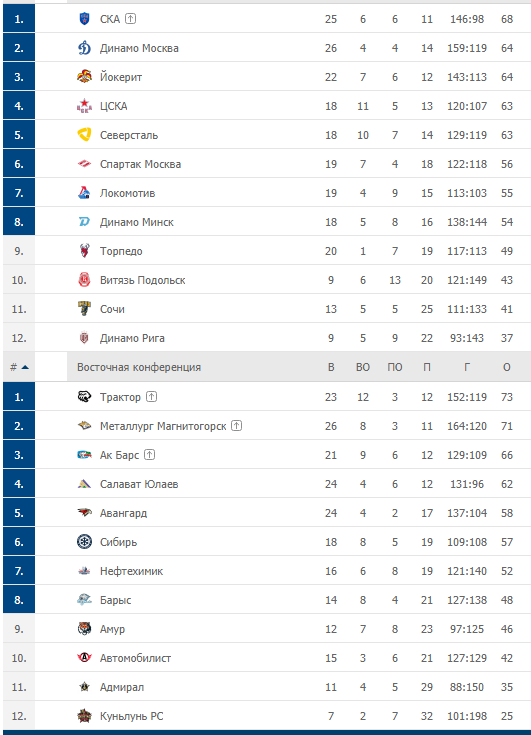This screenshot has height=735, width=531.
Task: Click the Dinamo Moscow logo icon
Action: [x=84, y=48]
